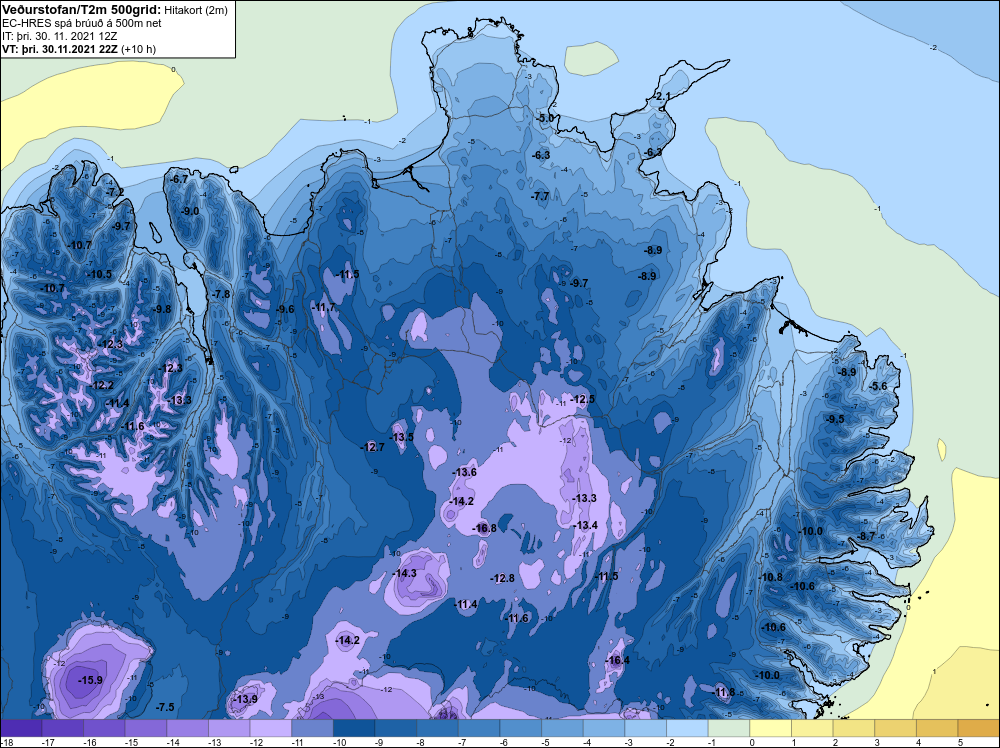Click the -9.5 temperature value

835,419
